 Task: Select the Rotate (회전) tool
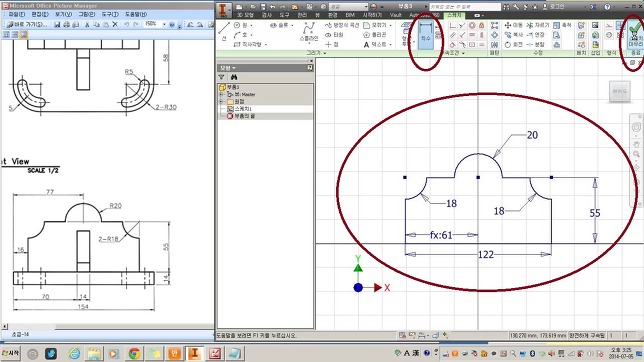pyautogui.click(x=513, y=44)
